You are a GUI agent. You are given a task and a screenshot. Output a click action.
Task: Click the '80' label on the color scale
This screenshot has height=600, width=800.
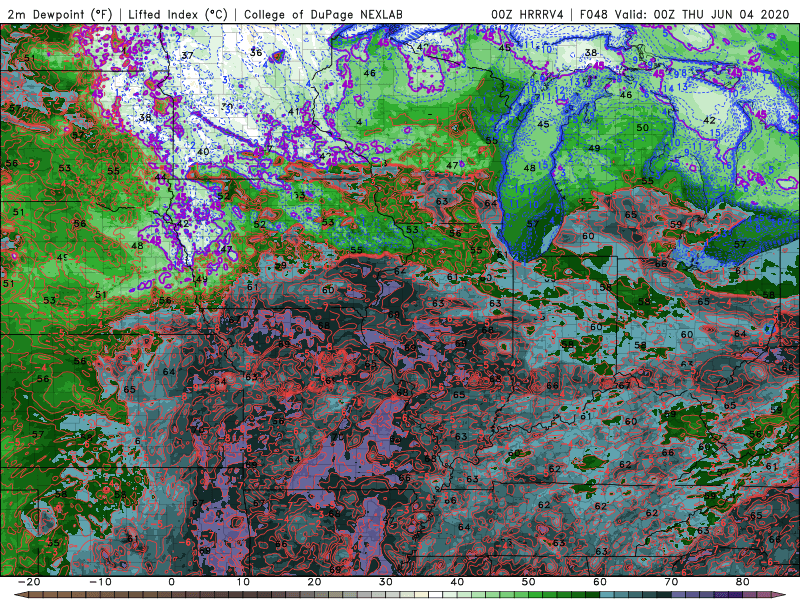coord(743,582)
